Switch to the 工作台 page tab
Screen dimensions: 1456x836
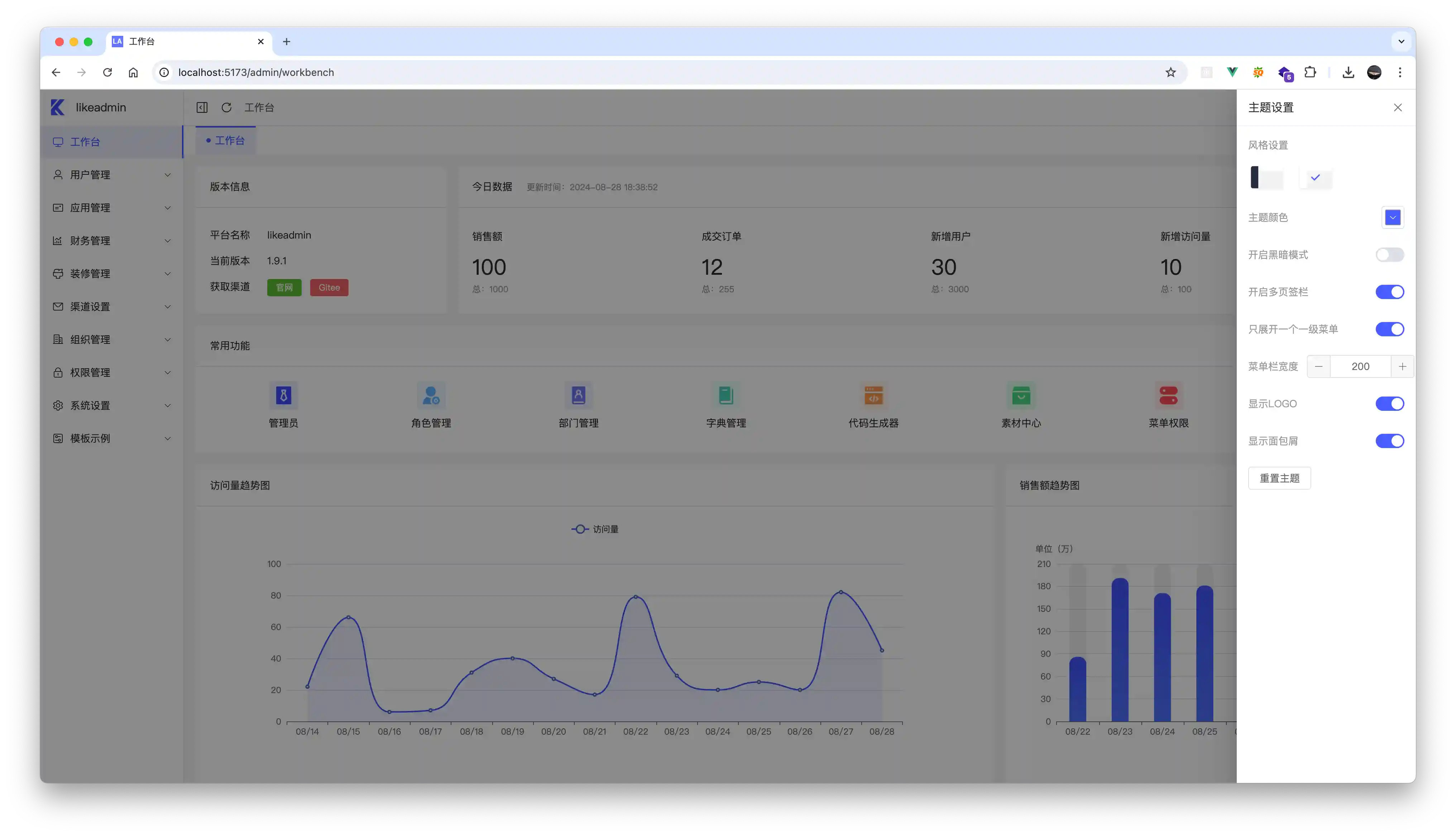click(226, 141)
